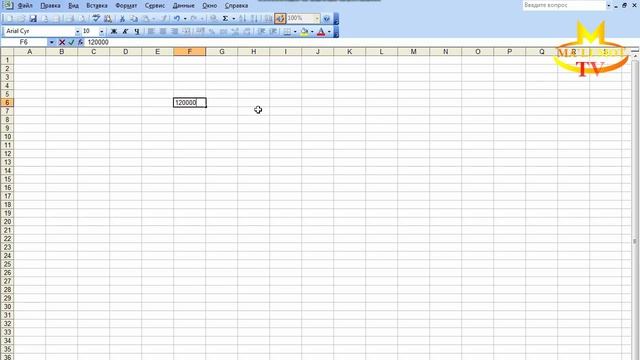Open the Правка menu

pos(50,6)
